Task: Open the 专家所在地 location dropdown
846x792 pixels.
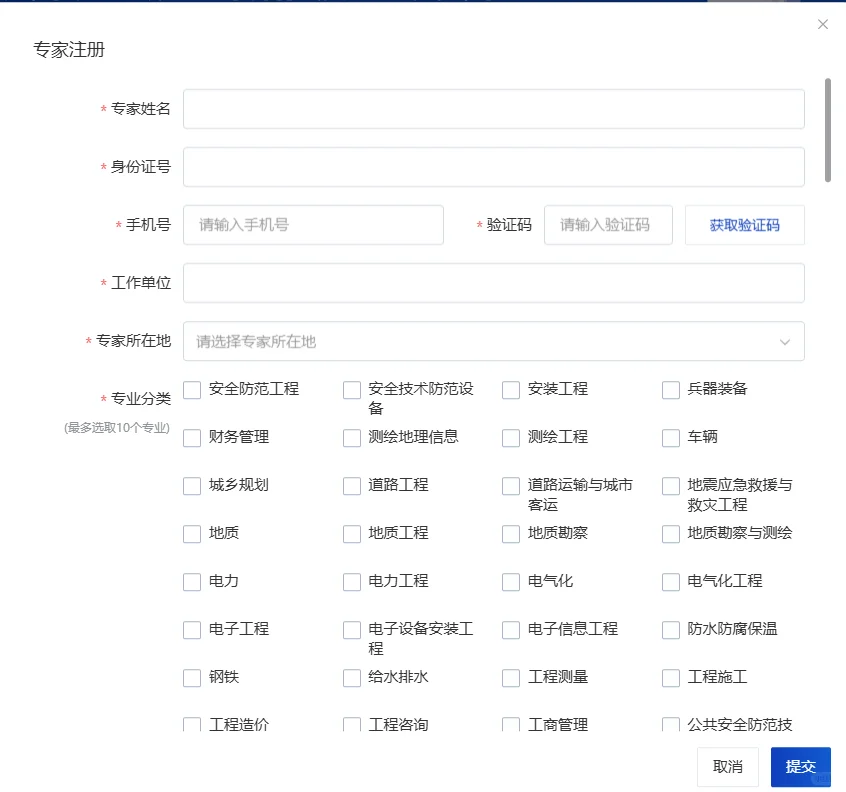Action: (x=493, y=341)
